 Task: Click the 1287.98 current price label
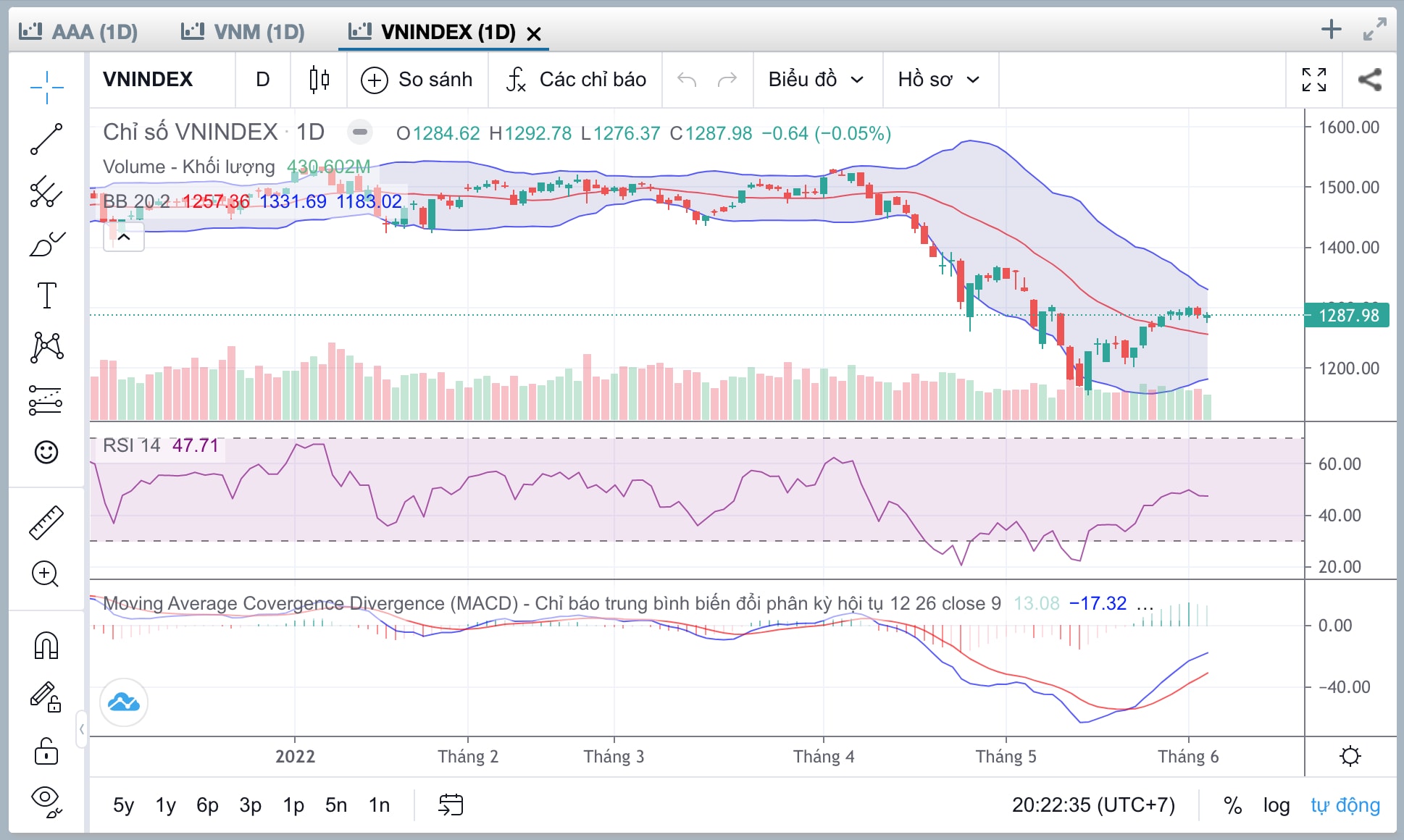pyautogui.click(x=1347, y=315)
